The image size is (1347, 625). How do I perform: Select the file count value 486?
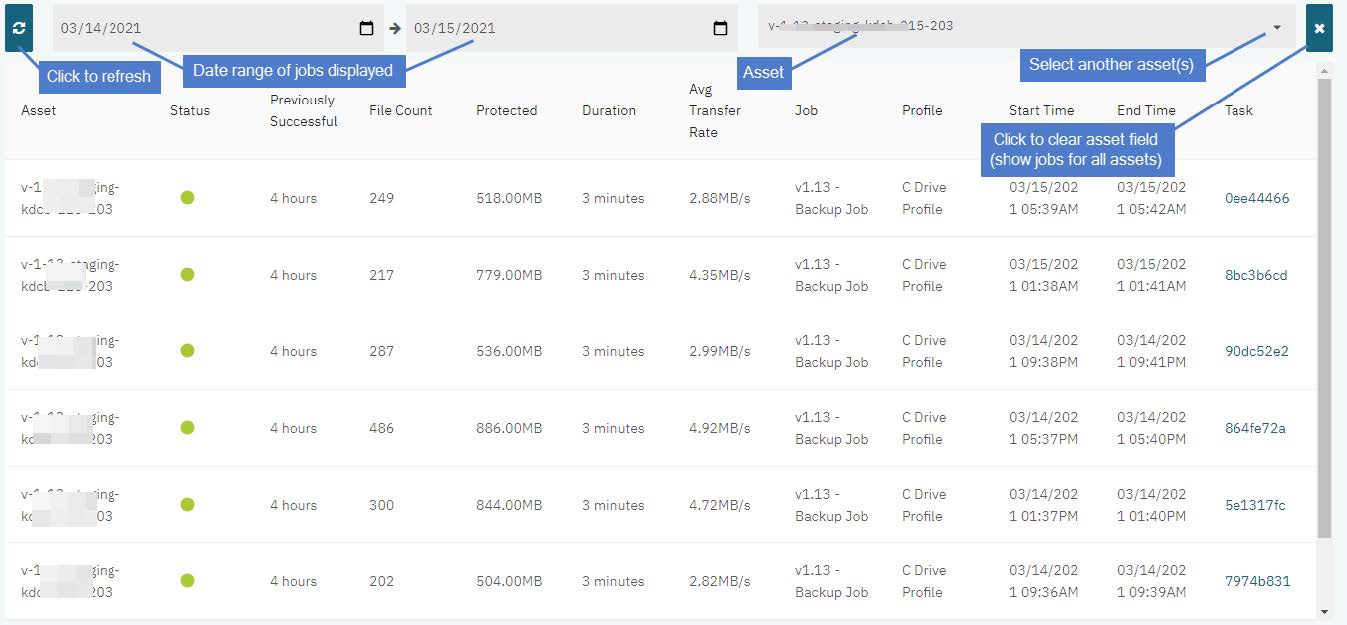(381, 428)
